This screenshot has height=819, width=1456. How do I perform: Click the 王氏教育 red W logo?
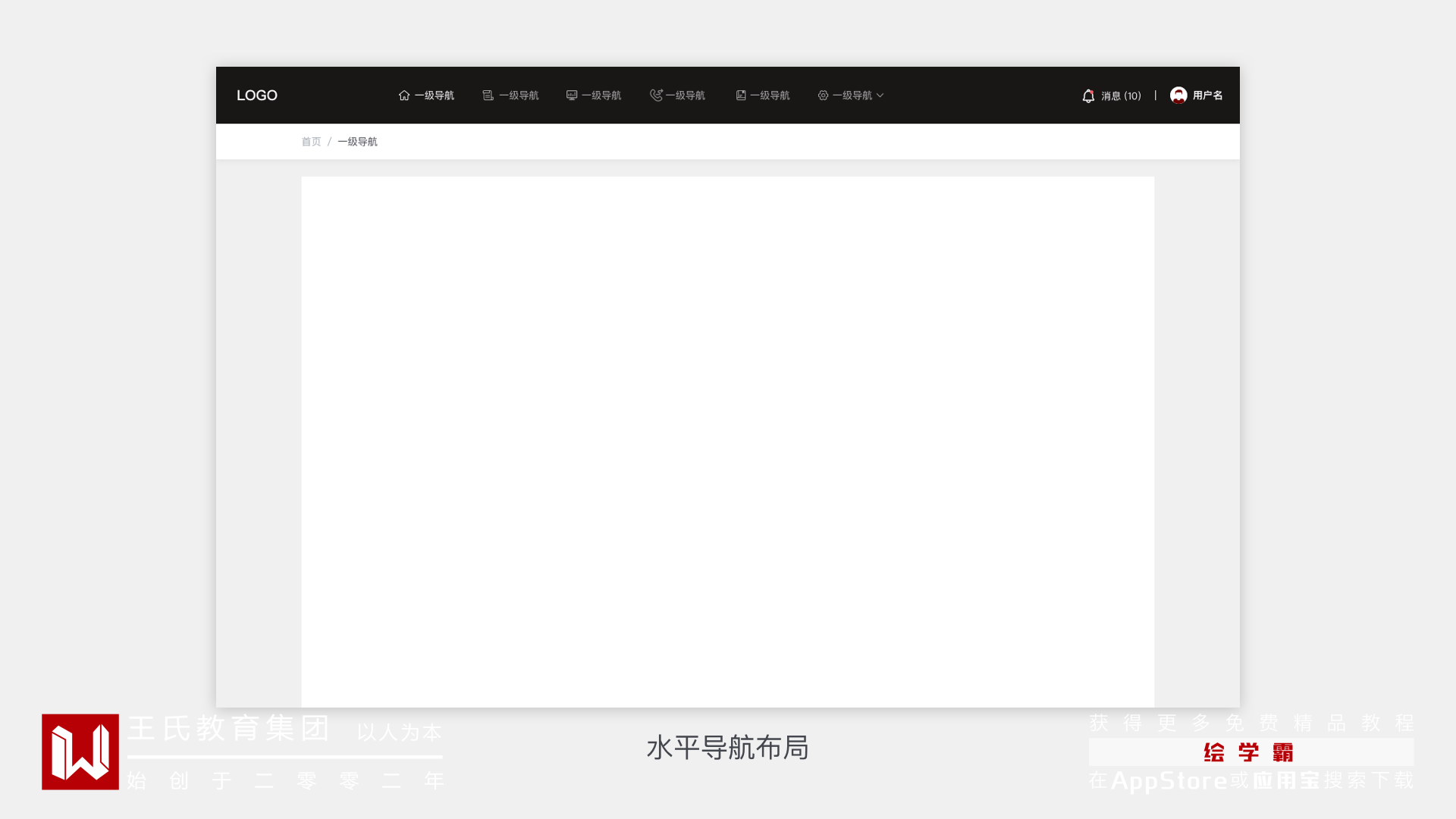coord(80,752)
